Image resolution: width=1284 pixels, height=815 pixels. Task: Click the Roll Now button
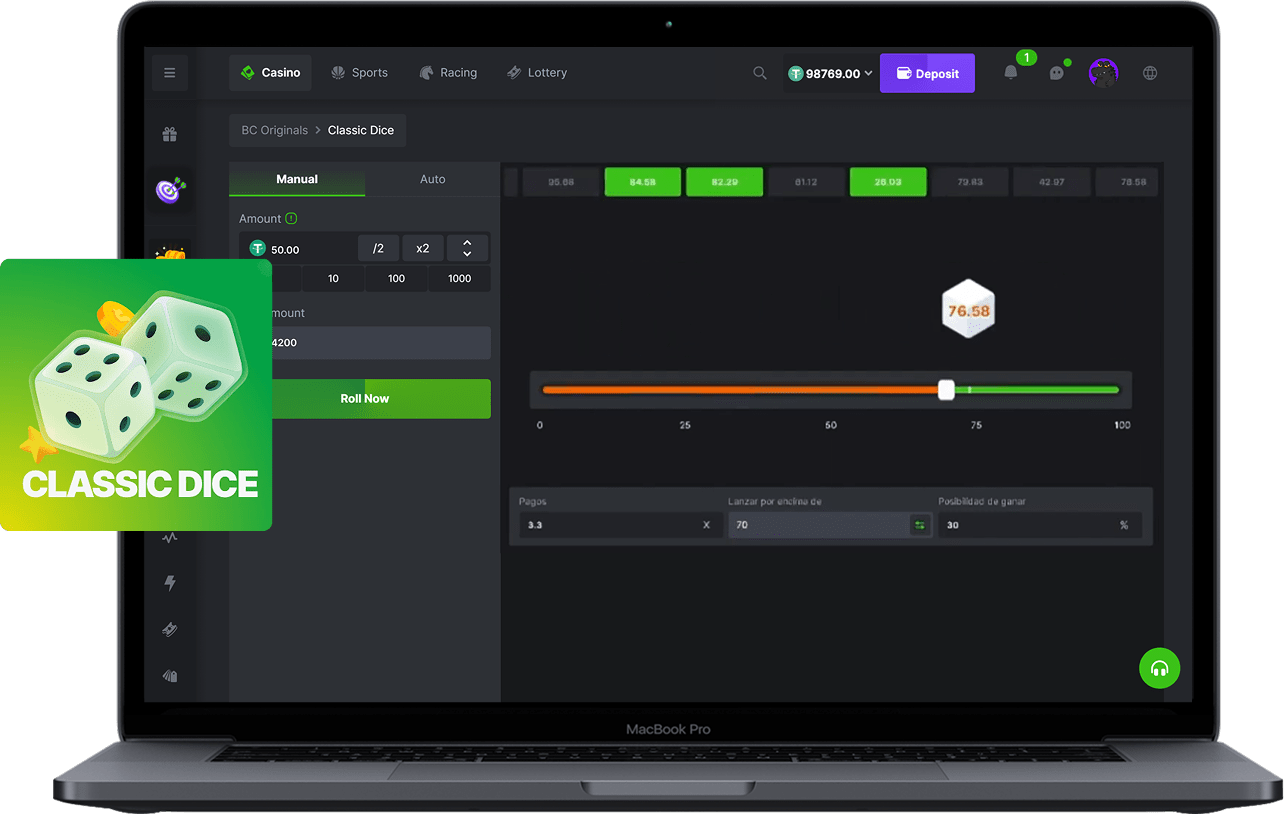click(364, 398)
